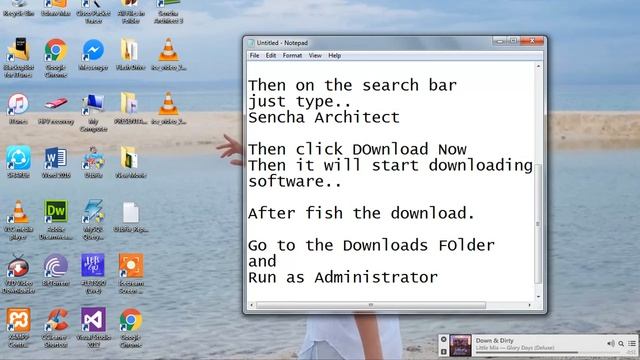Viewport: 640px width, 360px height.
Task: Click the 'After fish the download.' line
Action: 361,213
